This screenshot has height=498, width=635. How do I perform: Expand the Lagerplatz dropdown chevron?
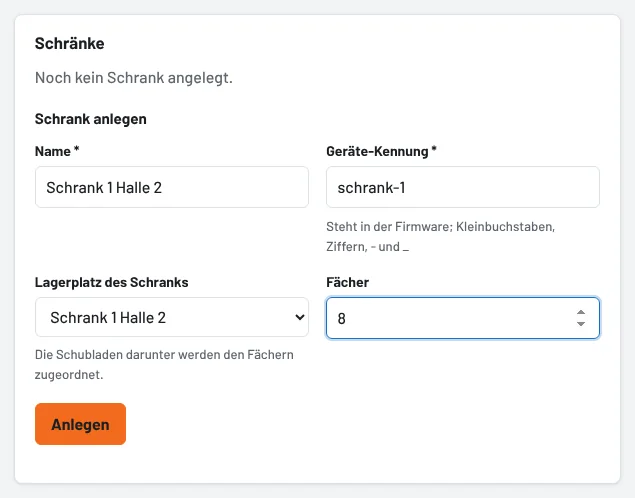tap(300, 317)
